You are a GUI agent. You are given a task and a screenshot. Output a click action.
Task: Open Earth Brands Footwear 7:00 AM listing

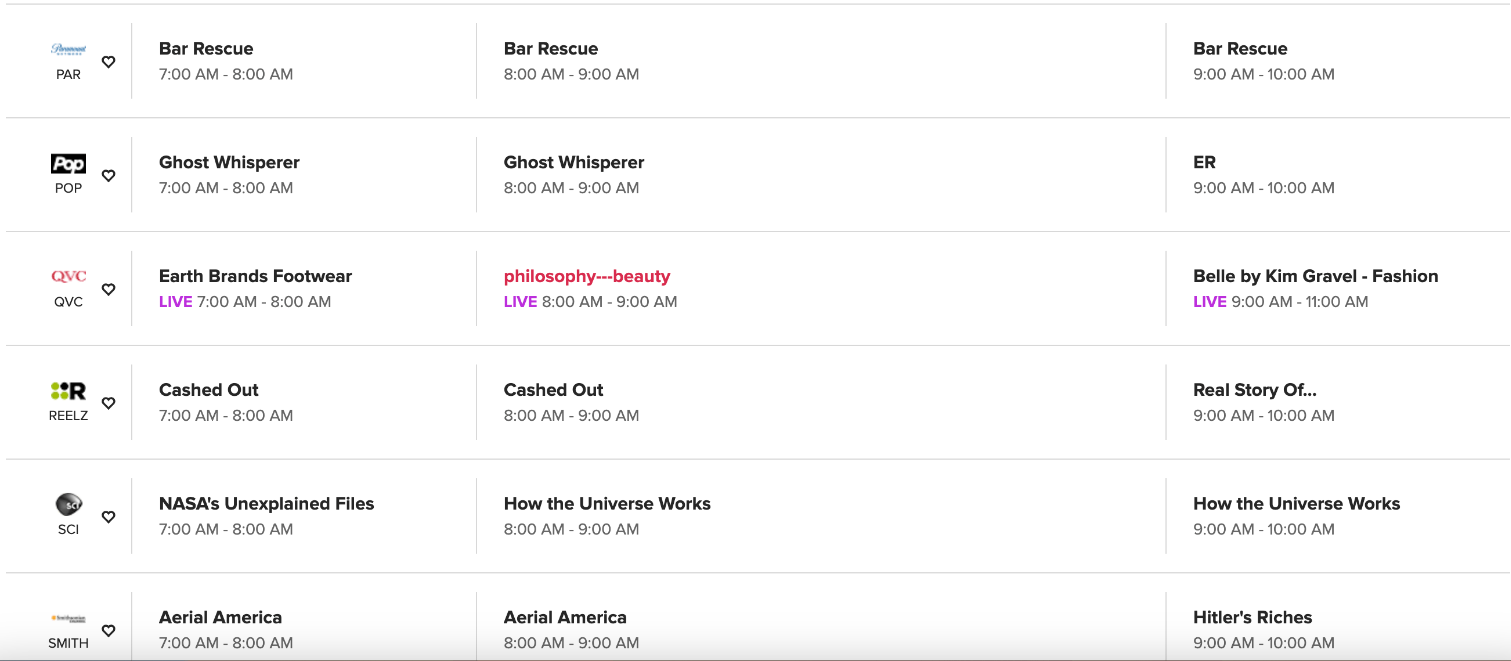coord(255,277)
